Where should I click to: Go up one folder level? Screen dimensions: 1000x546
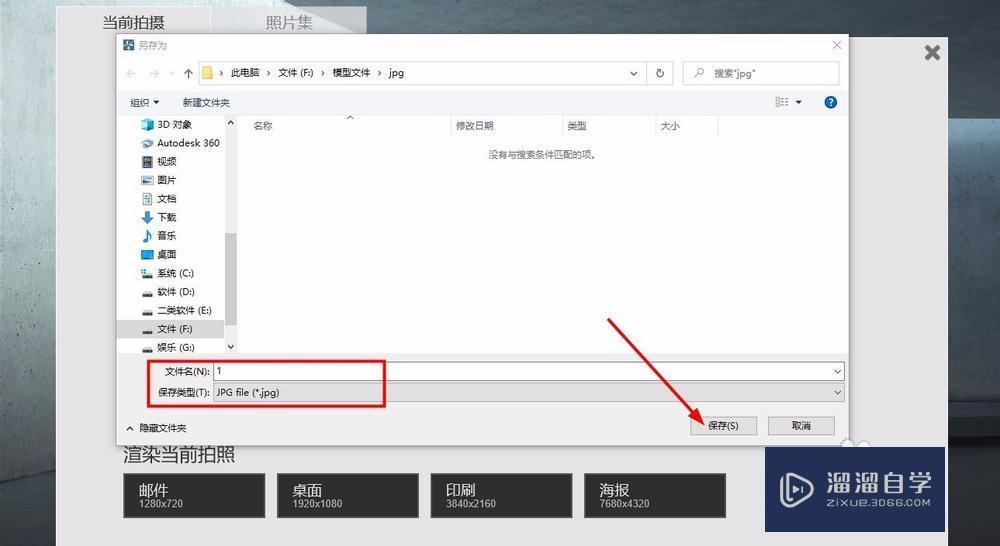188,73
